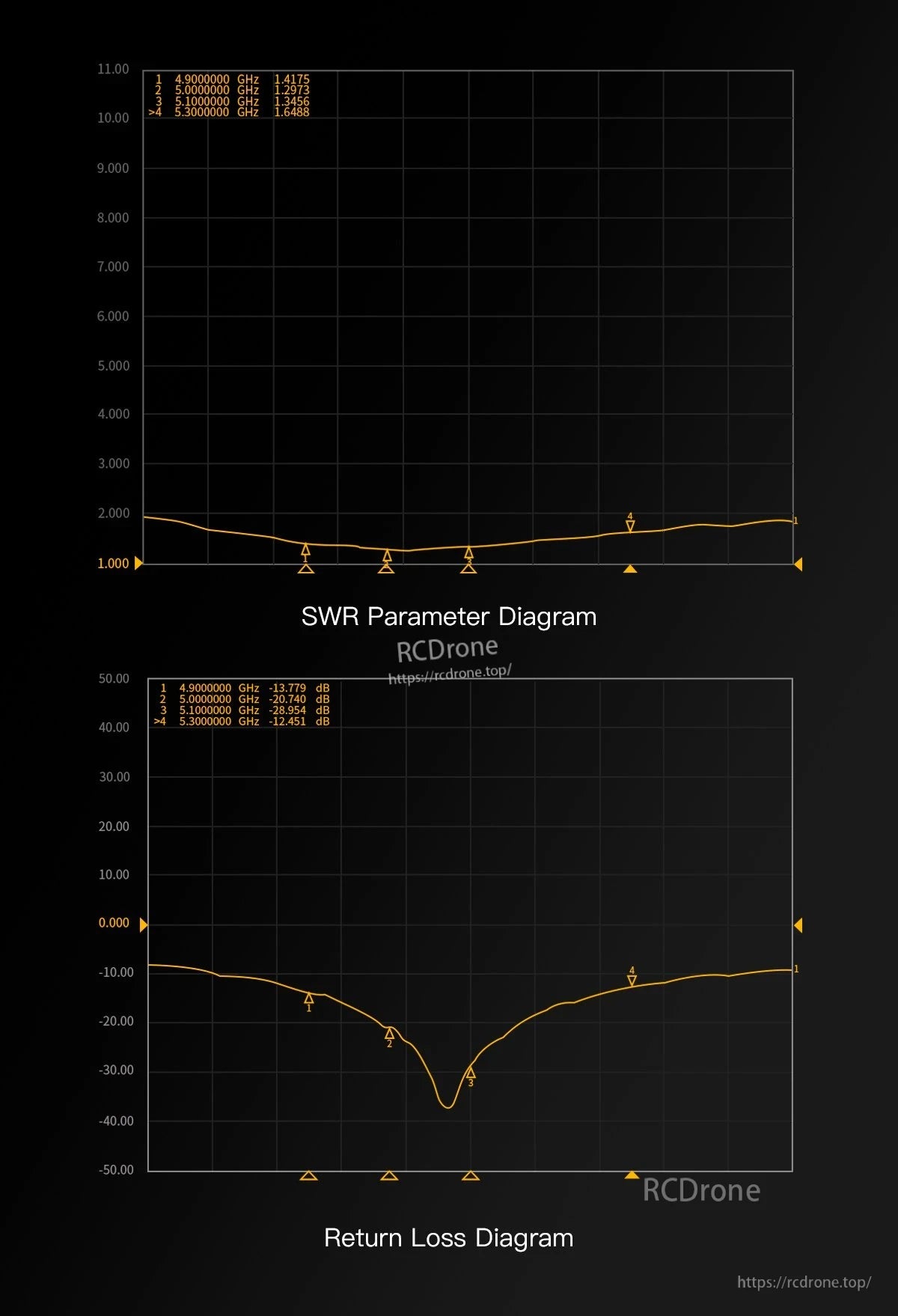Image resolution: width=898 pixels, height=1316 pixels.
Task: Click the SWR axis label 11.00
Action: [x=113, y=69]
